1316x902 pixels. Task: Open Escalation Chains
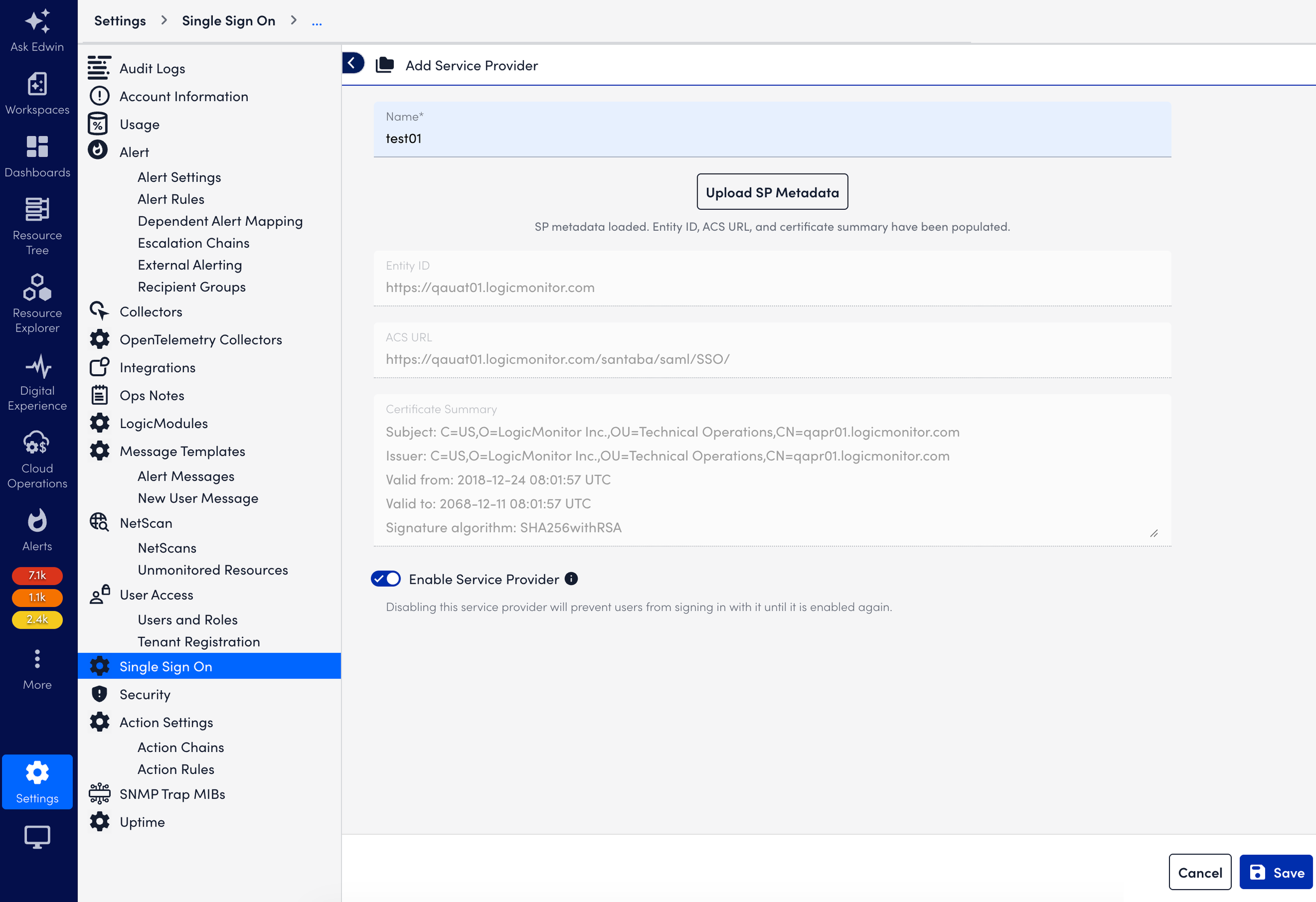click(194, 243)
